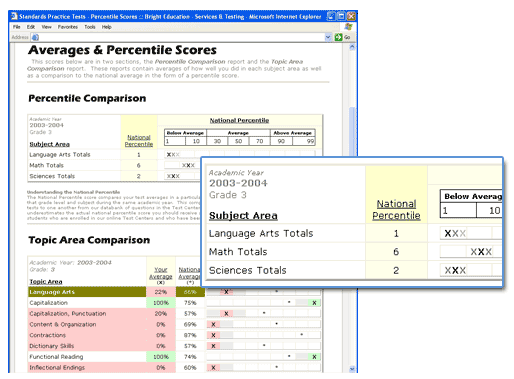The height and width of the screenshot is (379, 514).
Task: Click the National Average column link
Action: tap(189, 273)
